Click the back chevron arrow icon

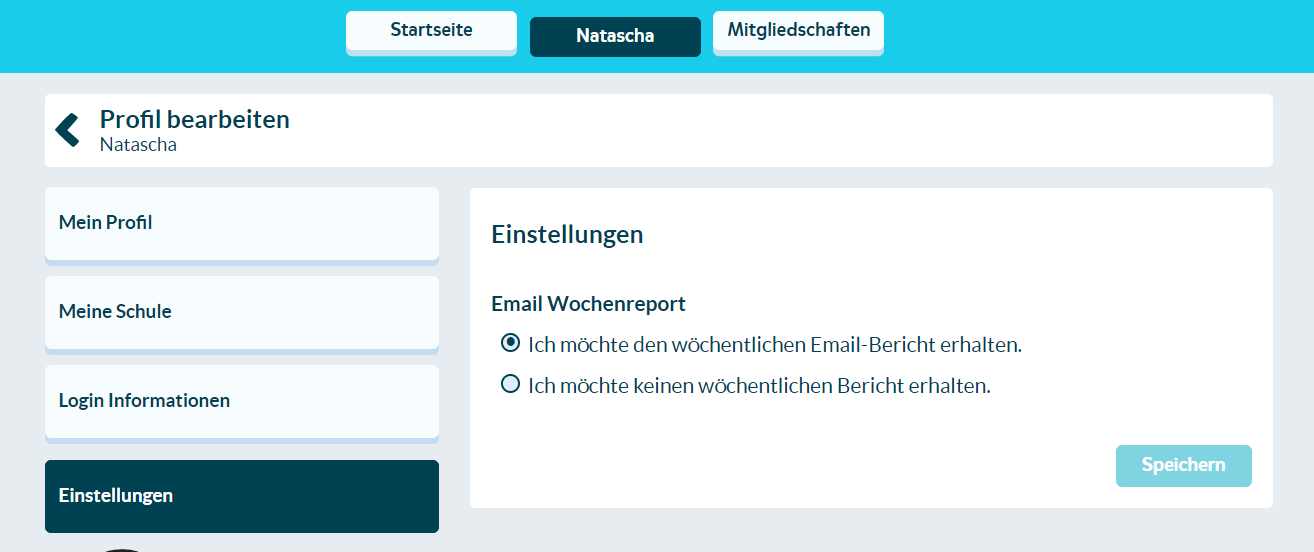pyautogui.click(x=67, y=130)
